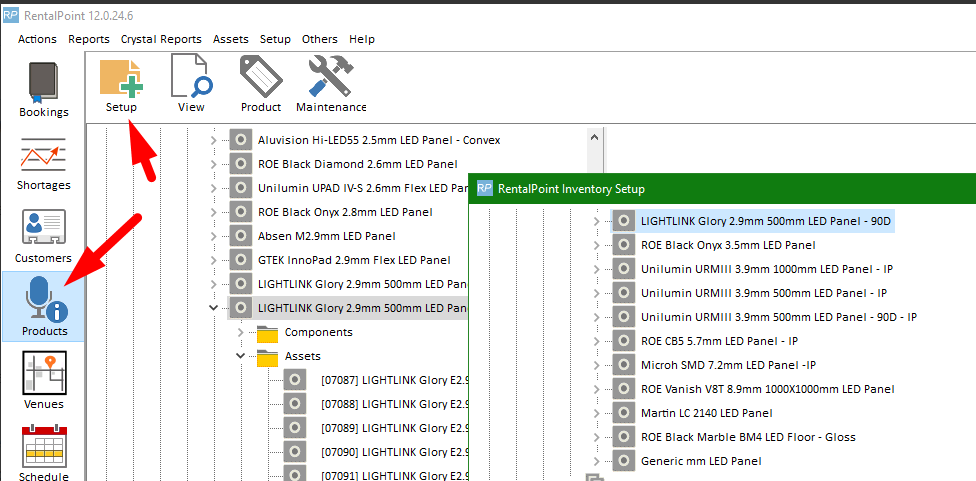Screen dimensions: 976x481
Task: Click the RentalPoint app logo in title bar
Action: click(11, 16)
